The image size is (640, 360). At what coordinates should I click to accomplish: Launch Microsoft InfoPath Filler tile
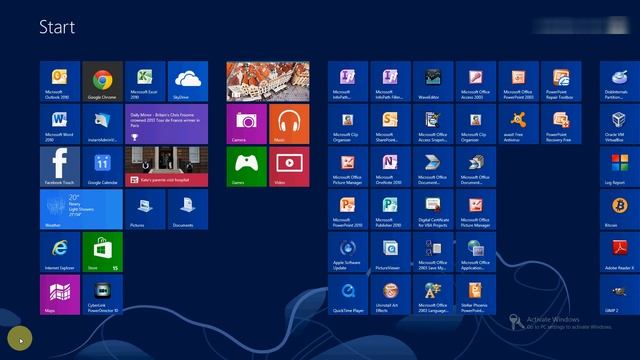(x=391, y=81)
